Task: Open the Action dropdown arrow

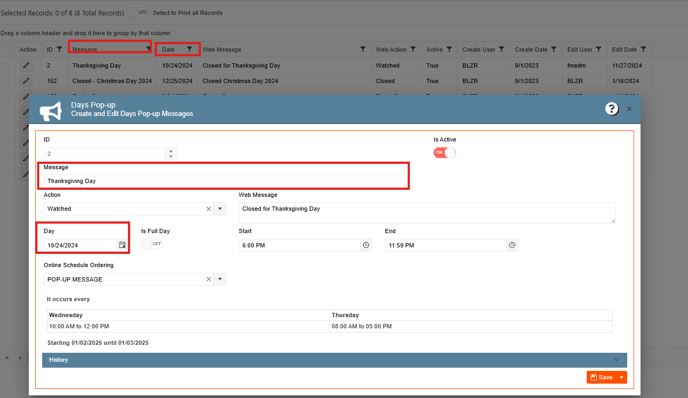Action: [220, 209]
